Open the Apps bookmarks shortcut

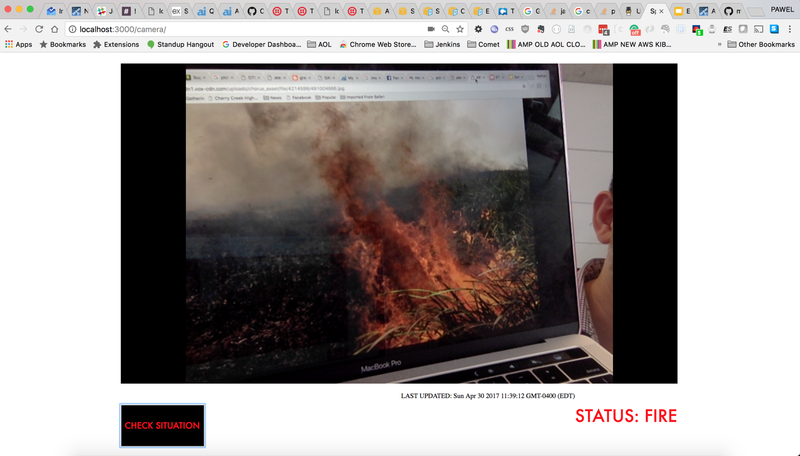18,44
